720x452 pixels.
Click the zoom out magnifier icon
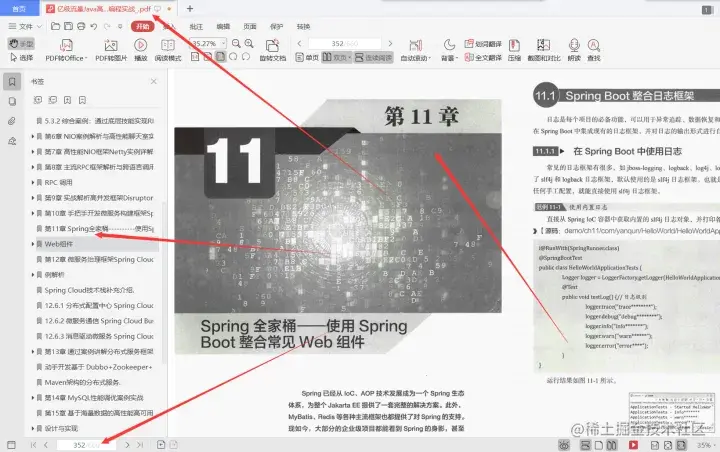point(236,44)
